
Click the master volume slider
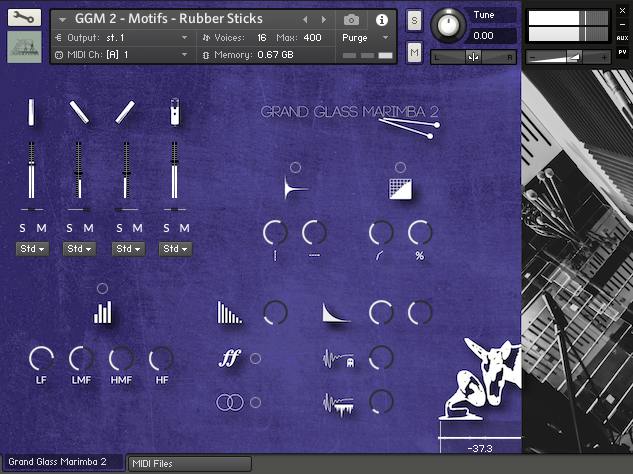click(568, 58)
